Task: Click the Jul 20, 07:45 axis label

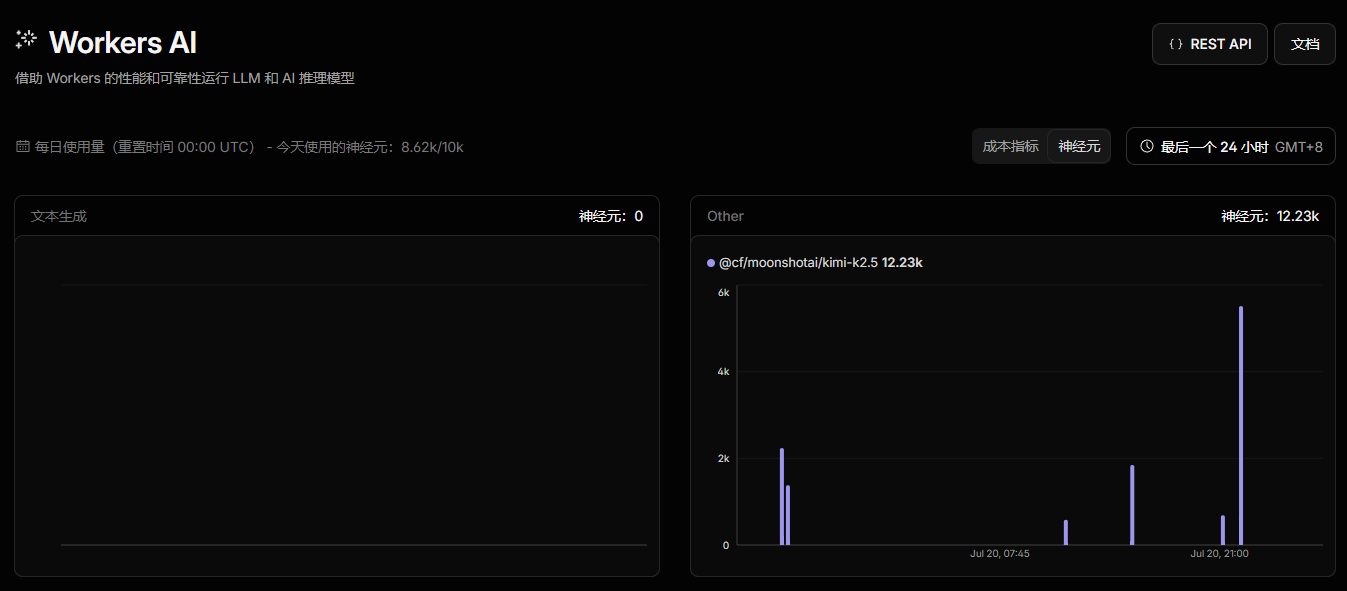Action: [1000, 553]
